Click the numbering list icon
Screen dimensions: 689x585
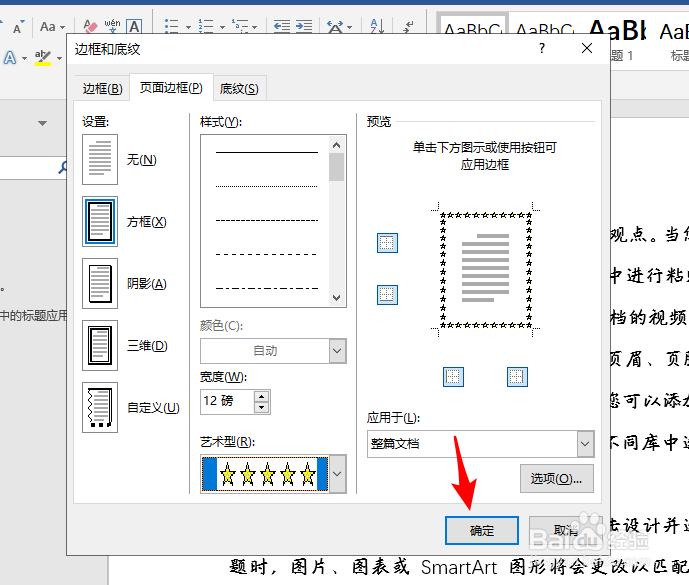(205, 27)
